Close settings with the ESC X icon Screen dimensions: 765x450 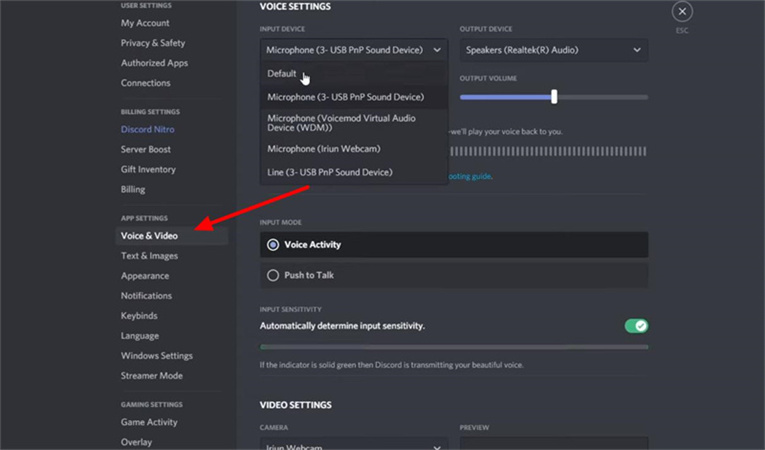point(682,12)
